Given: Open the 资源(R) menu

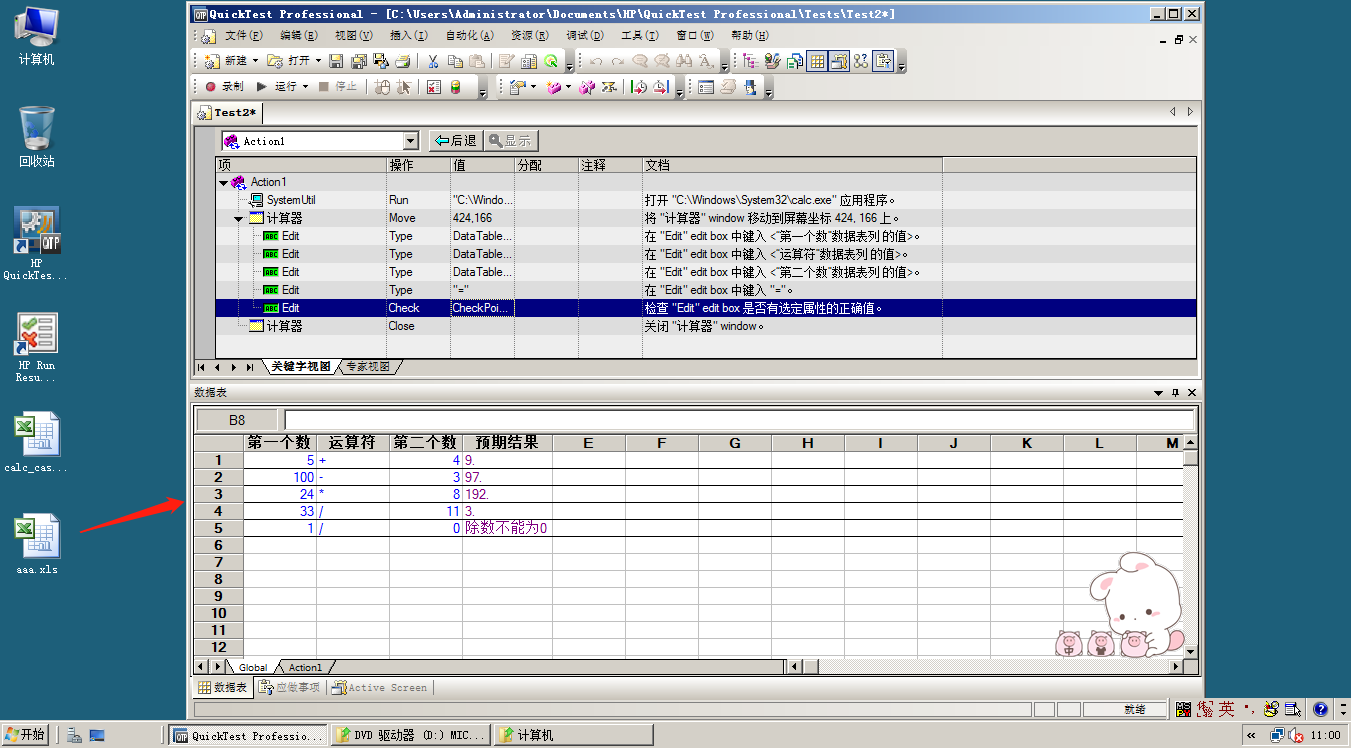Looking at the screenshot, I should tap(529, 35).
